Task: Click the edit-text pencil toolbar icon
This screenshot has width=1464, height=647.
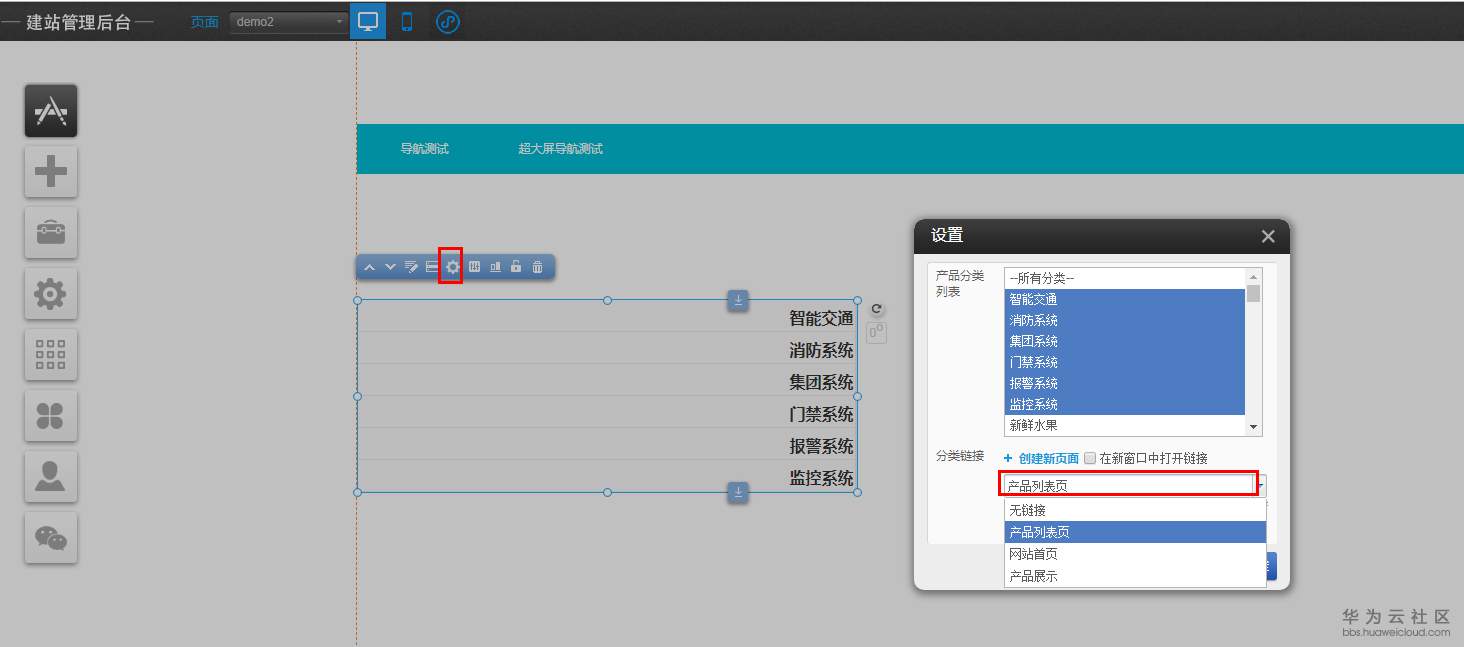Action: [411, 267]
